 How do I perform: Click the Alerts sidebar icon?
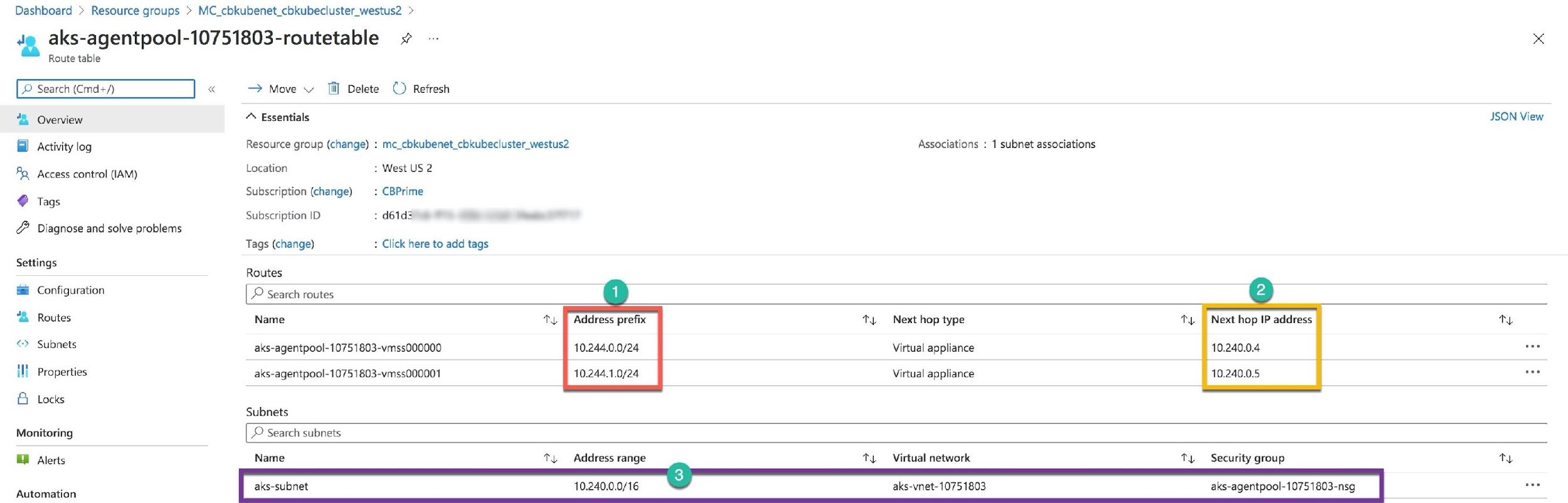click(x=23, y=459)
